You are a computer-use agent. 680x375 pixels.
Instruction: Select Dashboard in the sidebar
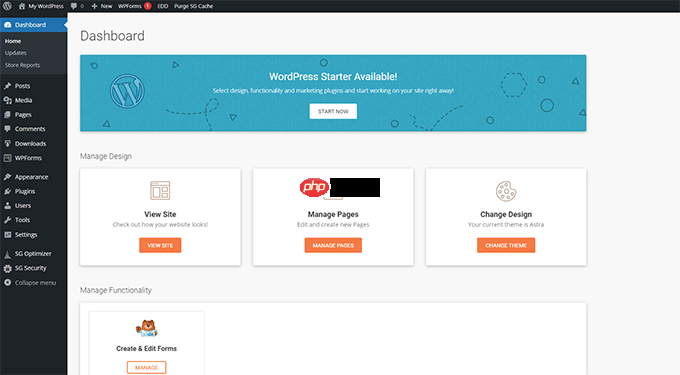(33, 25)
